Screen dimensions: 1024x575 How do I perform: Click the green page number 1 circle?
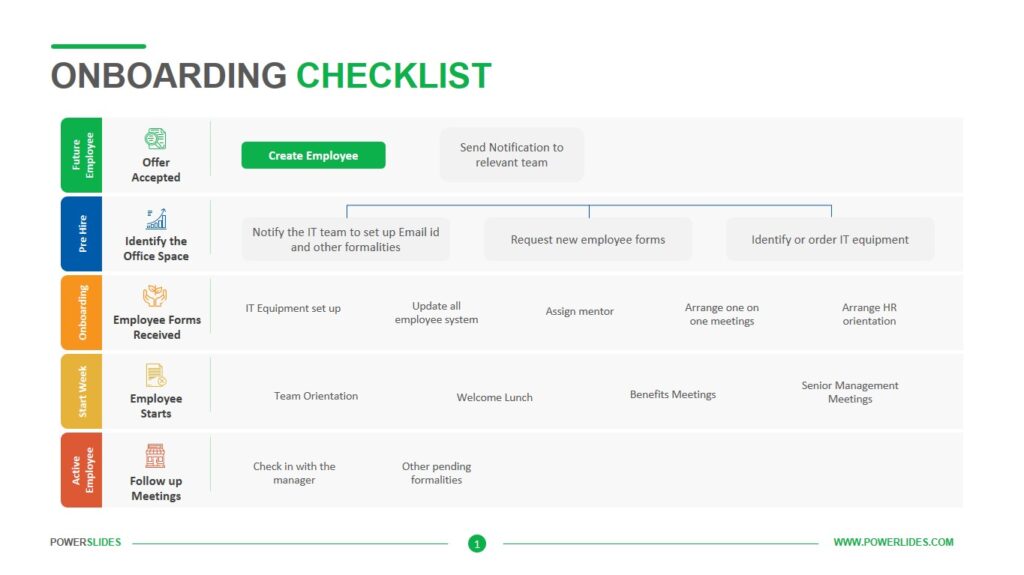click(477, 543)
